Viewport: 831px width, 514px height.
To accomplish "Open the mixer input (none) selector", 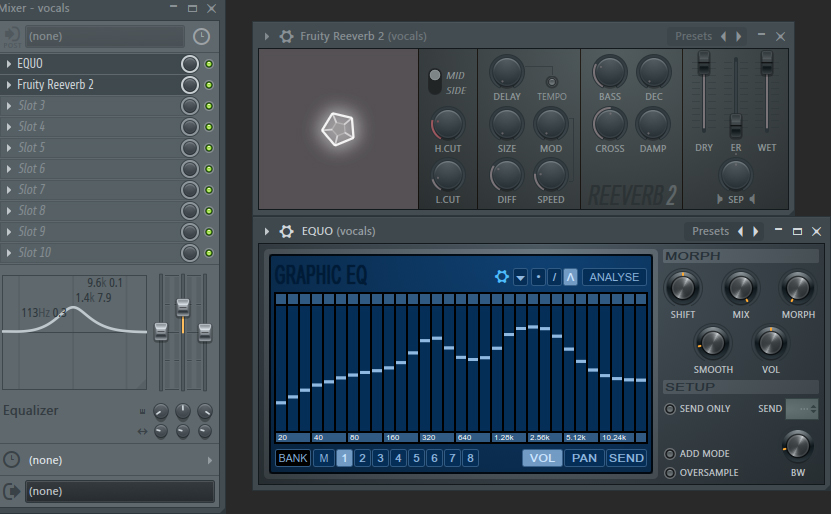I will [104, 36].
